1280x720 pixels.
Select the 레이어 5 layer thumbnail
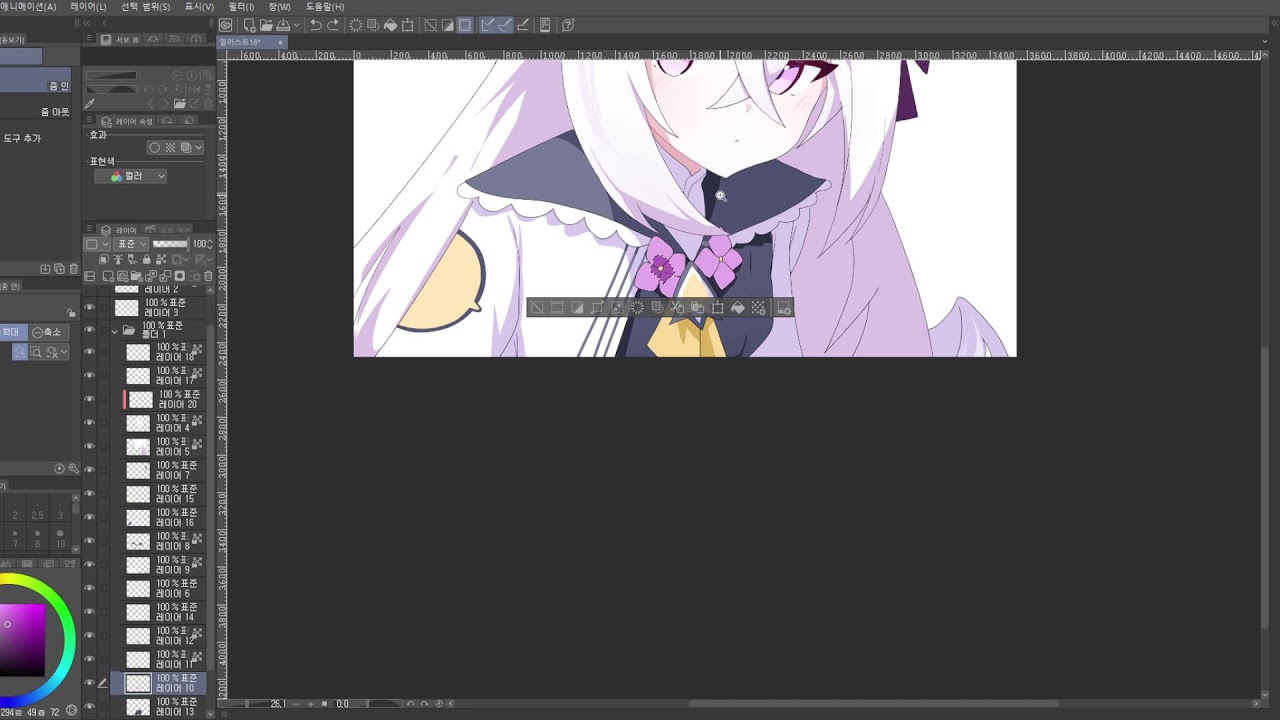[138, 447]
